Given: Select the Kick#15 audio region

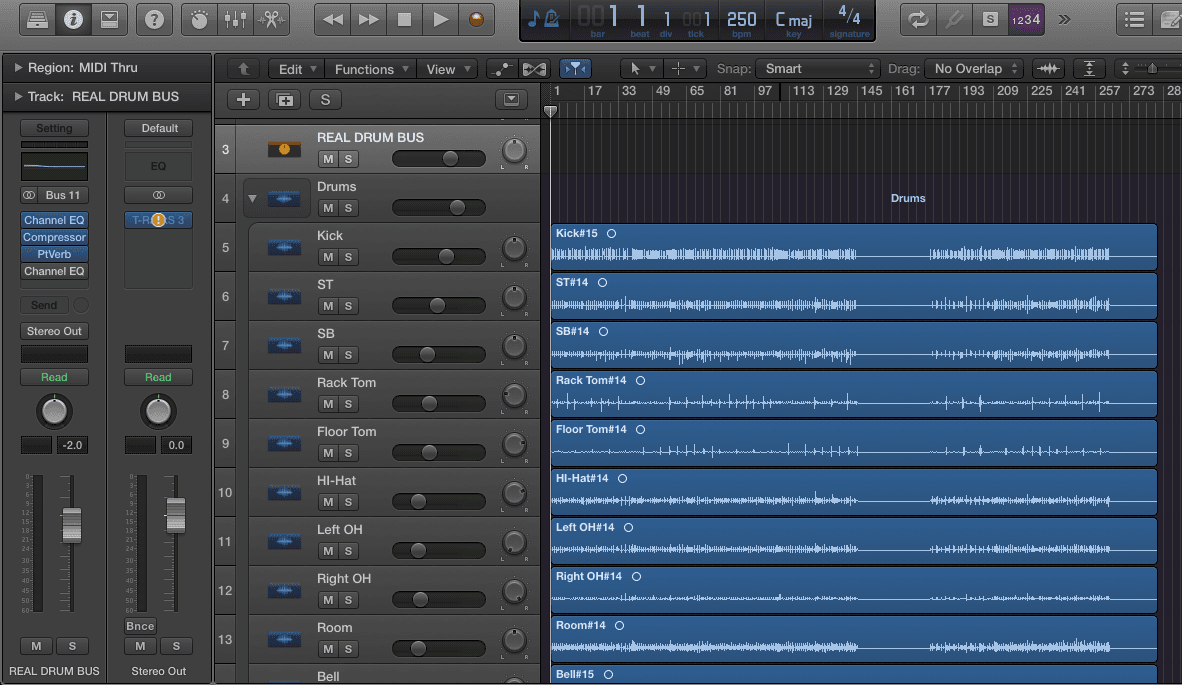Looking at the screenshot, I should click(x=850, y=247).
